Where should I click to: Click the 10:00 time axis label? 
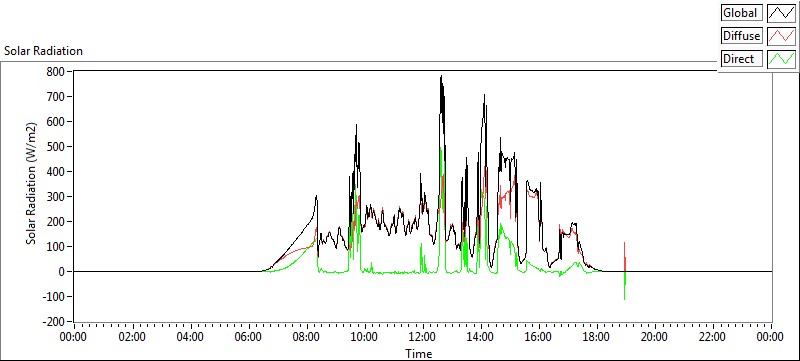[x=365, y=337]
